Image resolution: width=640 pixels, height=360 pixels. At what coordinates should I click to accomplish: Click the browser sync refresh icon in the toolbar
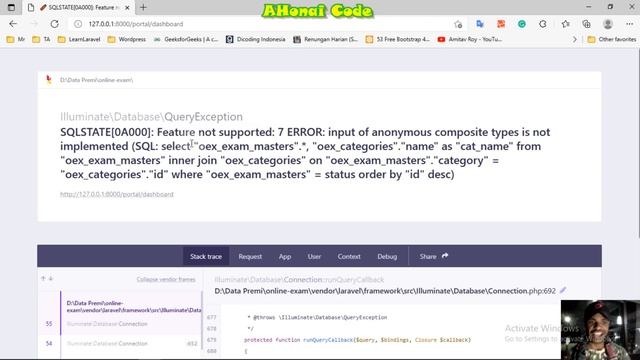point(543,24)
